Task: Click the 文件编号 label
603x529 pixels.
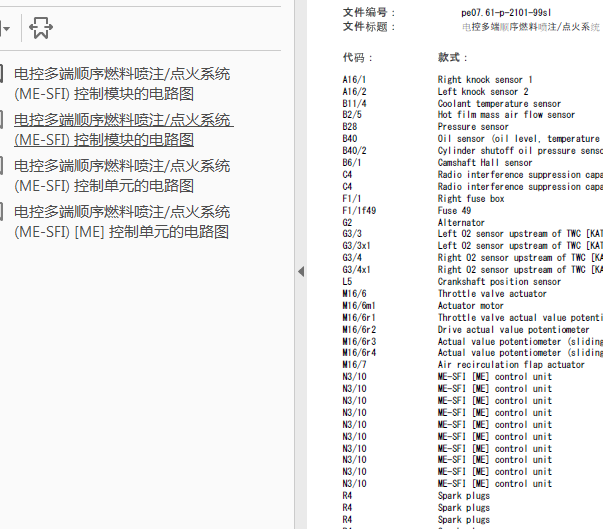Action: click(368, 13)
